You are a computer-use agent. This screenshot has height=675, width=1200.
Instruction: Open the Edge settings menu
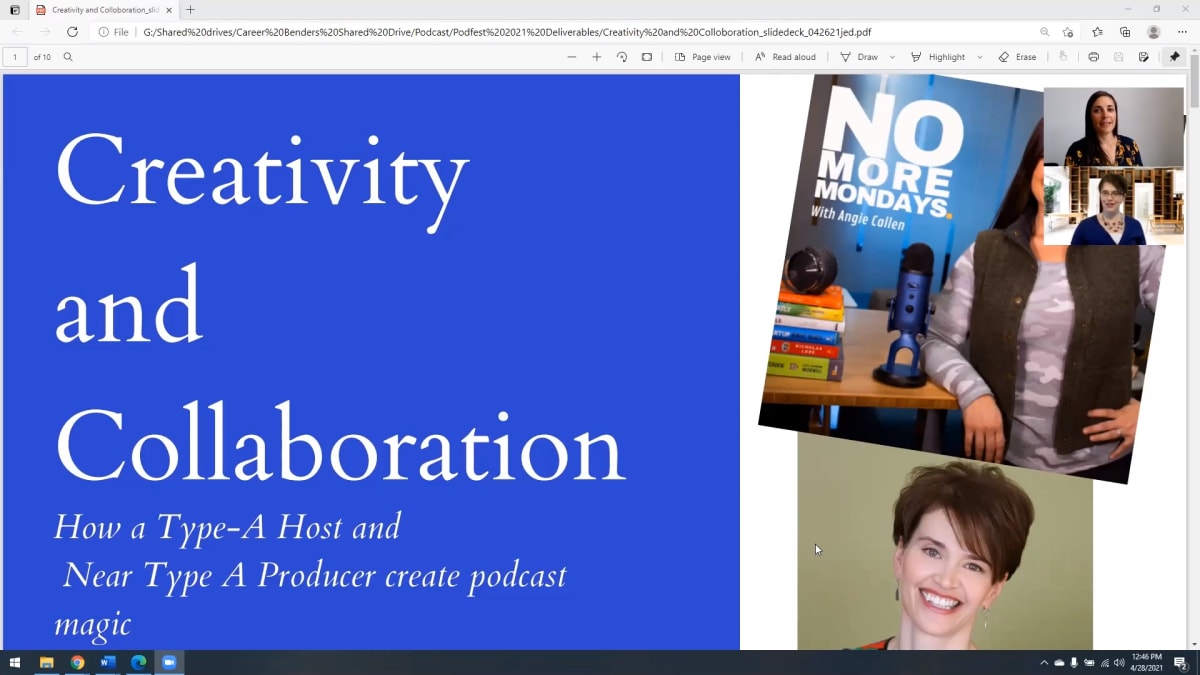pyautogui.click(x=1182, y=32)
